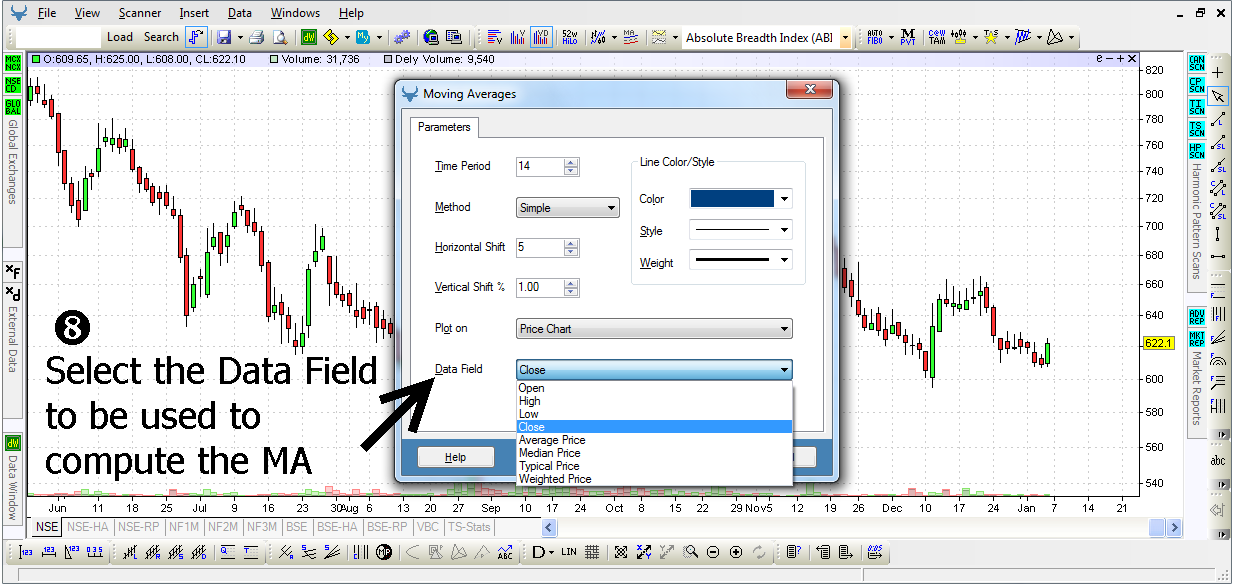Open the NSE CD exchange icon
Screen dimensions: 1235x585
pos(13,85)
